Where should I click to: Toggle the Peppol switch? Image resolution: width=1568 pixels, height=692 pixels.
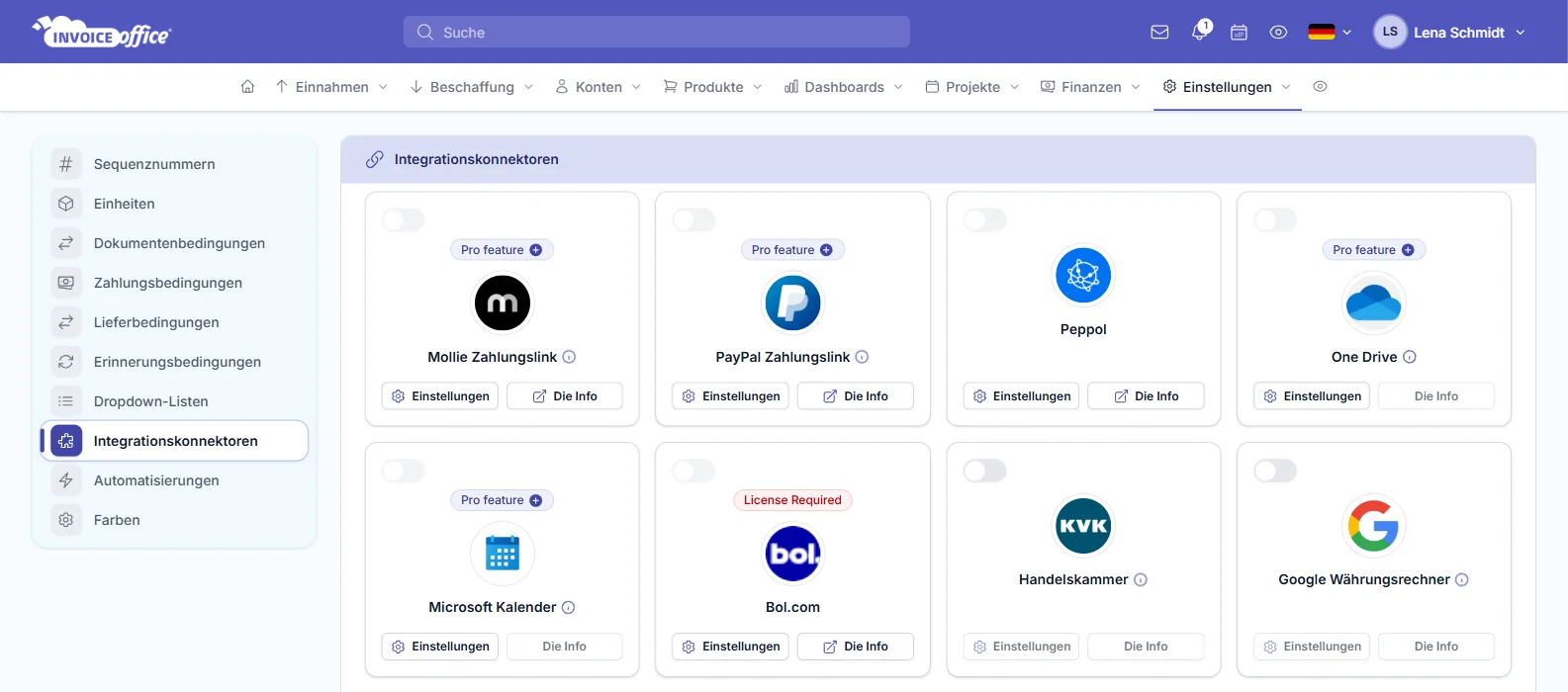coord(984,219)
